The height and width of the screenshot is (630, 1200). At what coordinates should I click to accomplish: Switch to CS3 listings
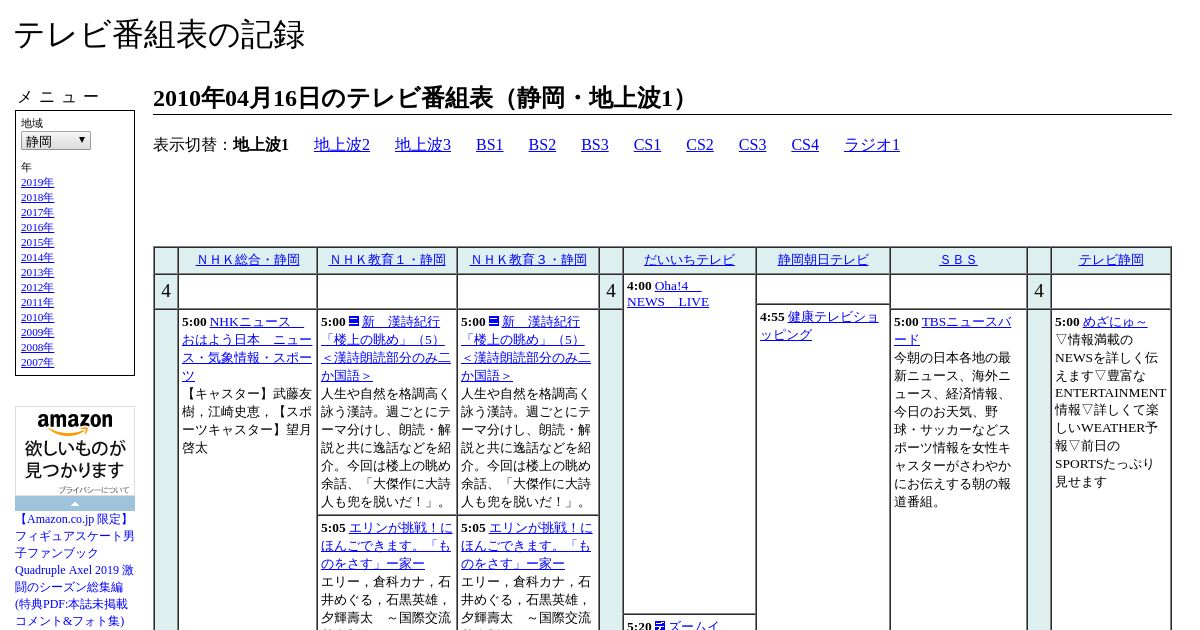[752, 145]
